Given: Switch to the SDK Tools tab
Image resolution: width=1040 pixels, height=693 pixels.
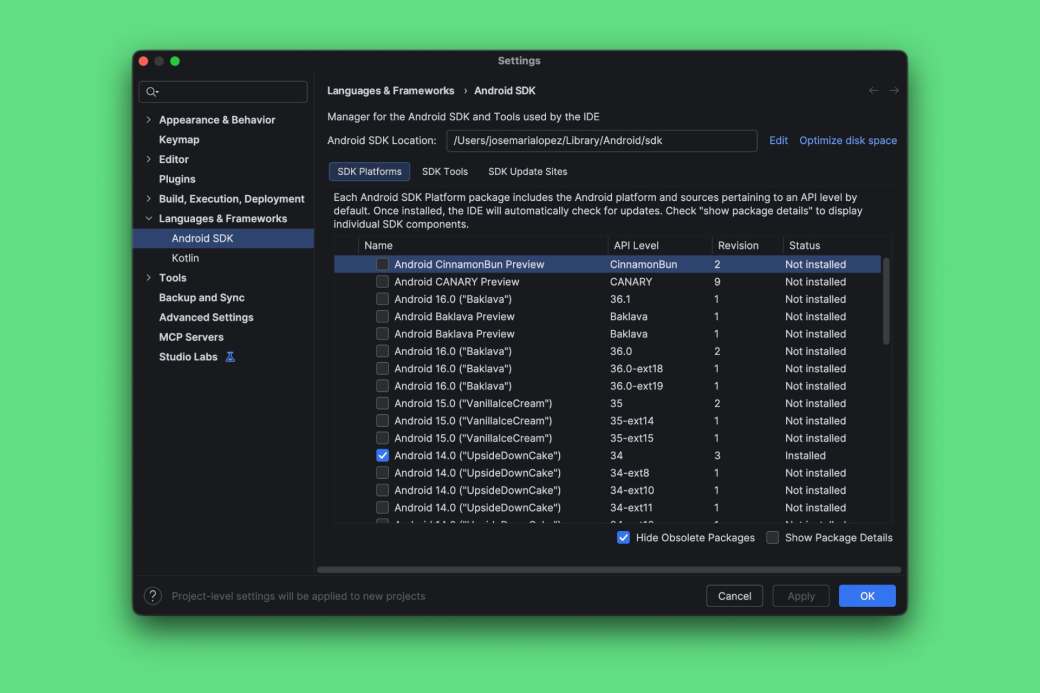Looking at the screenshot, I should [x=444, y=172].
